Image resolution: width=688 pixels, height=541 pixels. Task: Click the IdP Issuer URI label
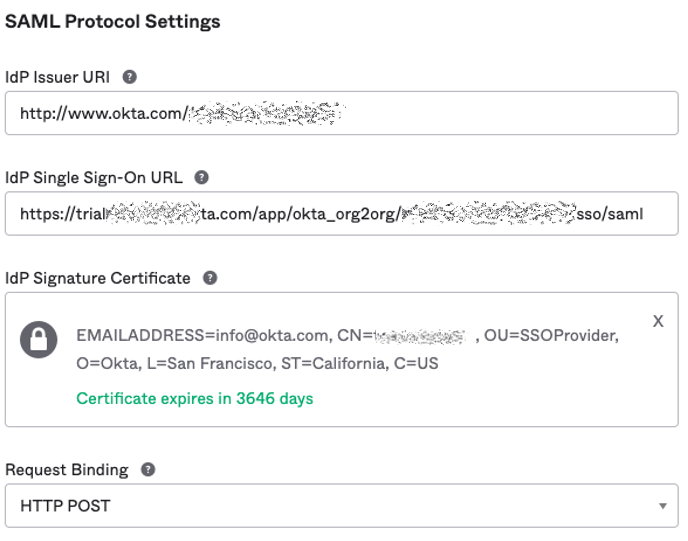pyautogui.click(x=58, y=76)
